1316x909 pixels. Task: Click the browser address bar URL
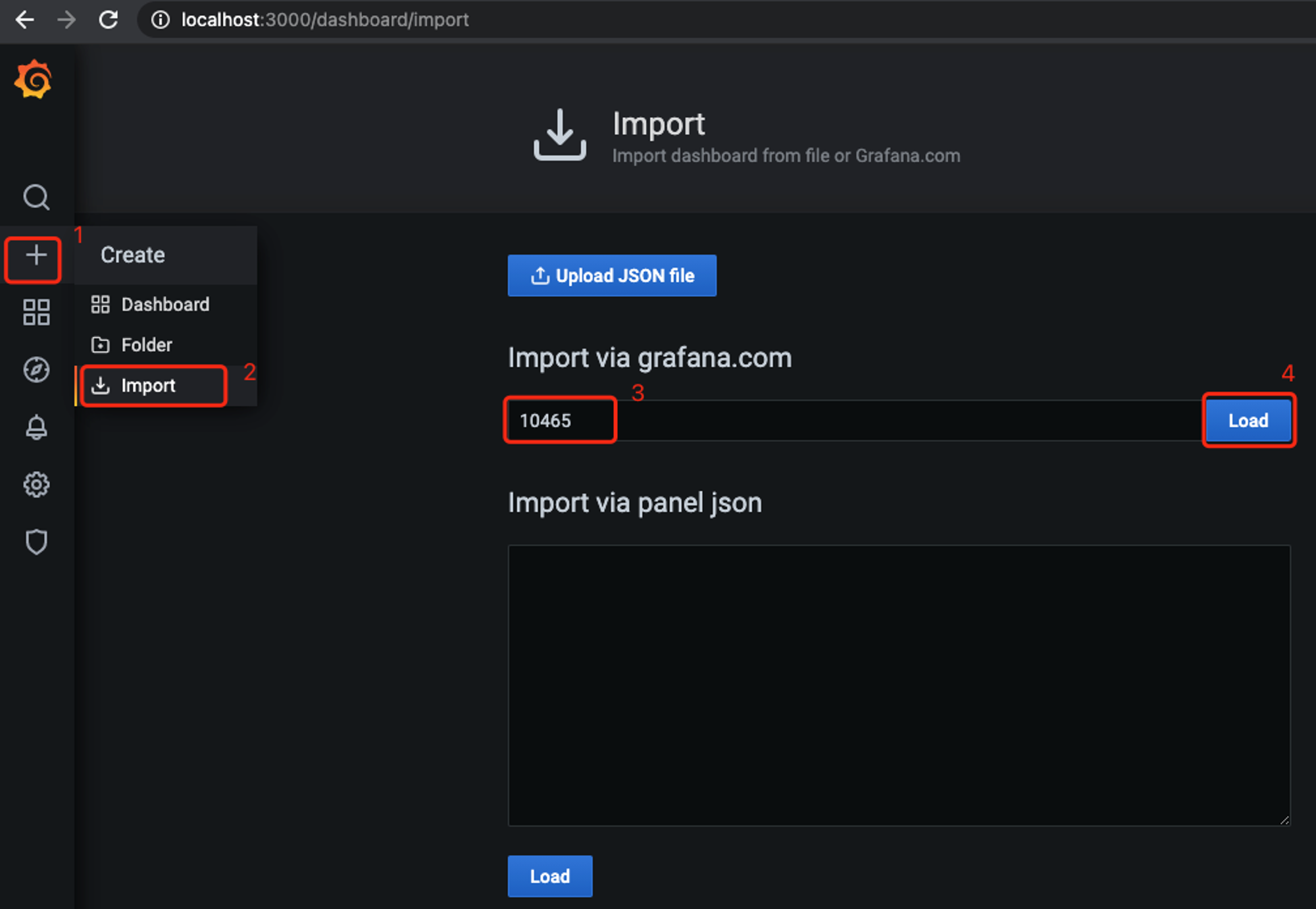tap(325, 20)
